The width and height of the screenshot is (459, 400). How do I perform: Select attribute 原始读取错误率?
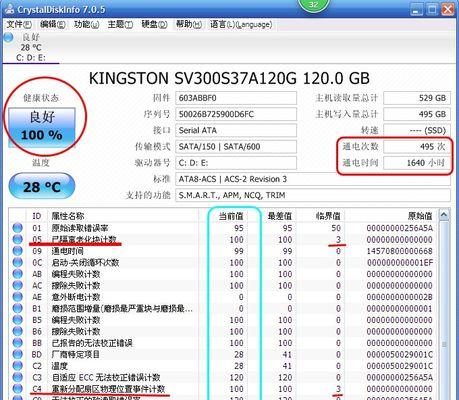point(80,228)
